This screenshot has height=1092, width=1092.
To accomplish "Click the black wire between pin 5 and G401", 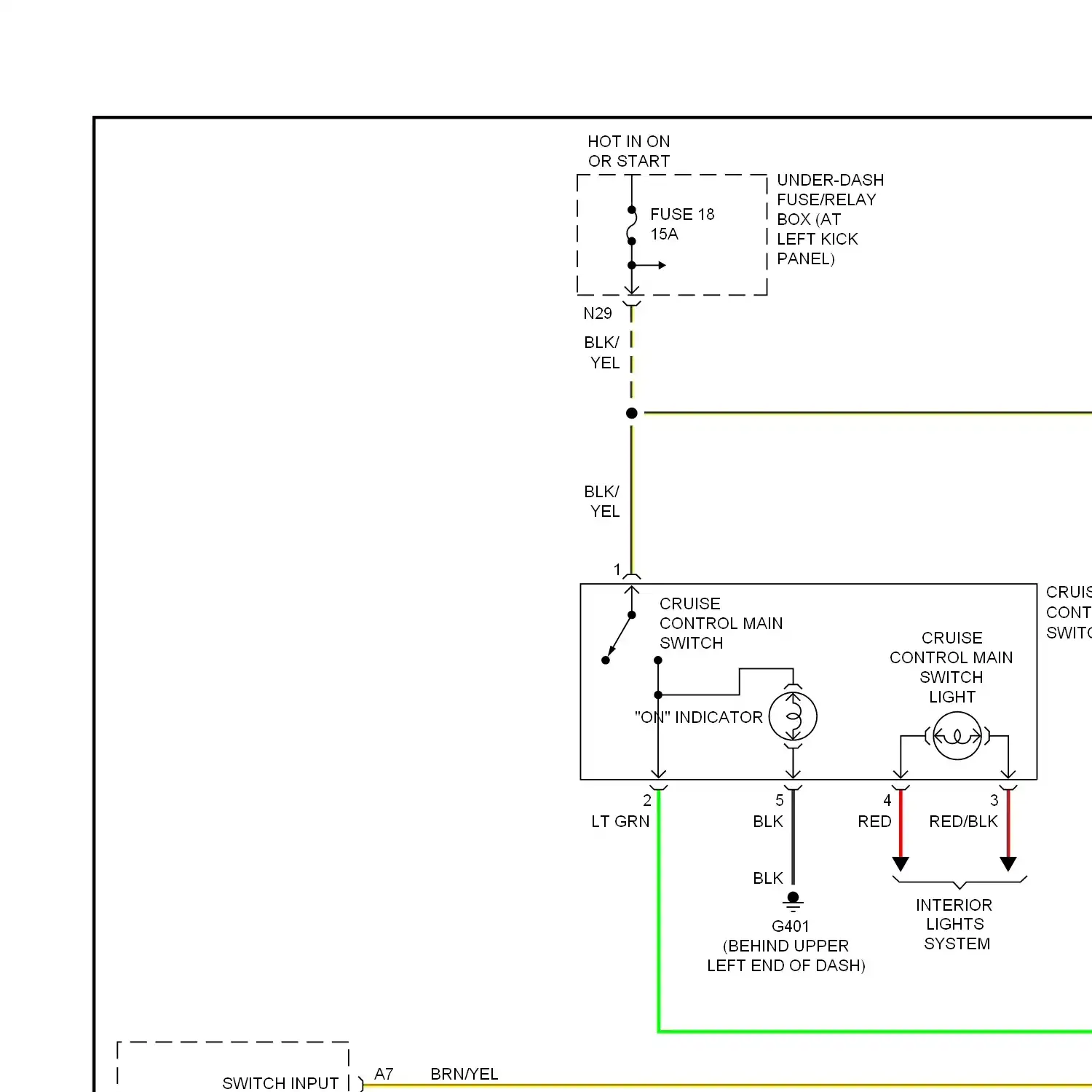I will click(x=793, y=837).
